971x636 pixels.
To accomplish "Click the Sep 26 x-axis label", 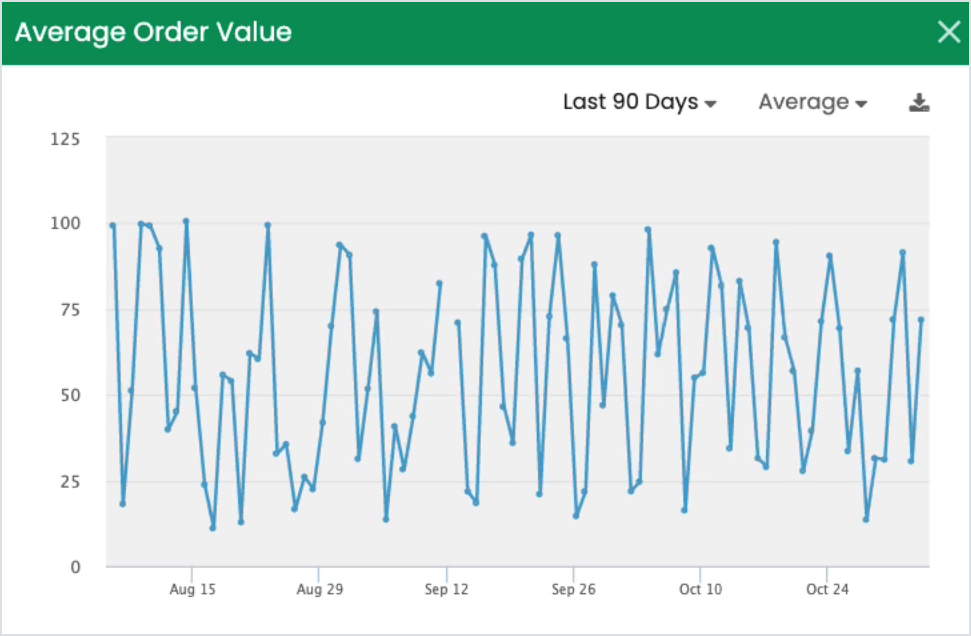I will tap(573, 589).
